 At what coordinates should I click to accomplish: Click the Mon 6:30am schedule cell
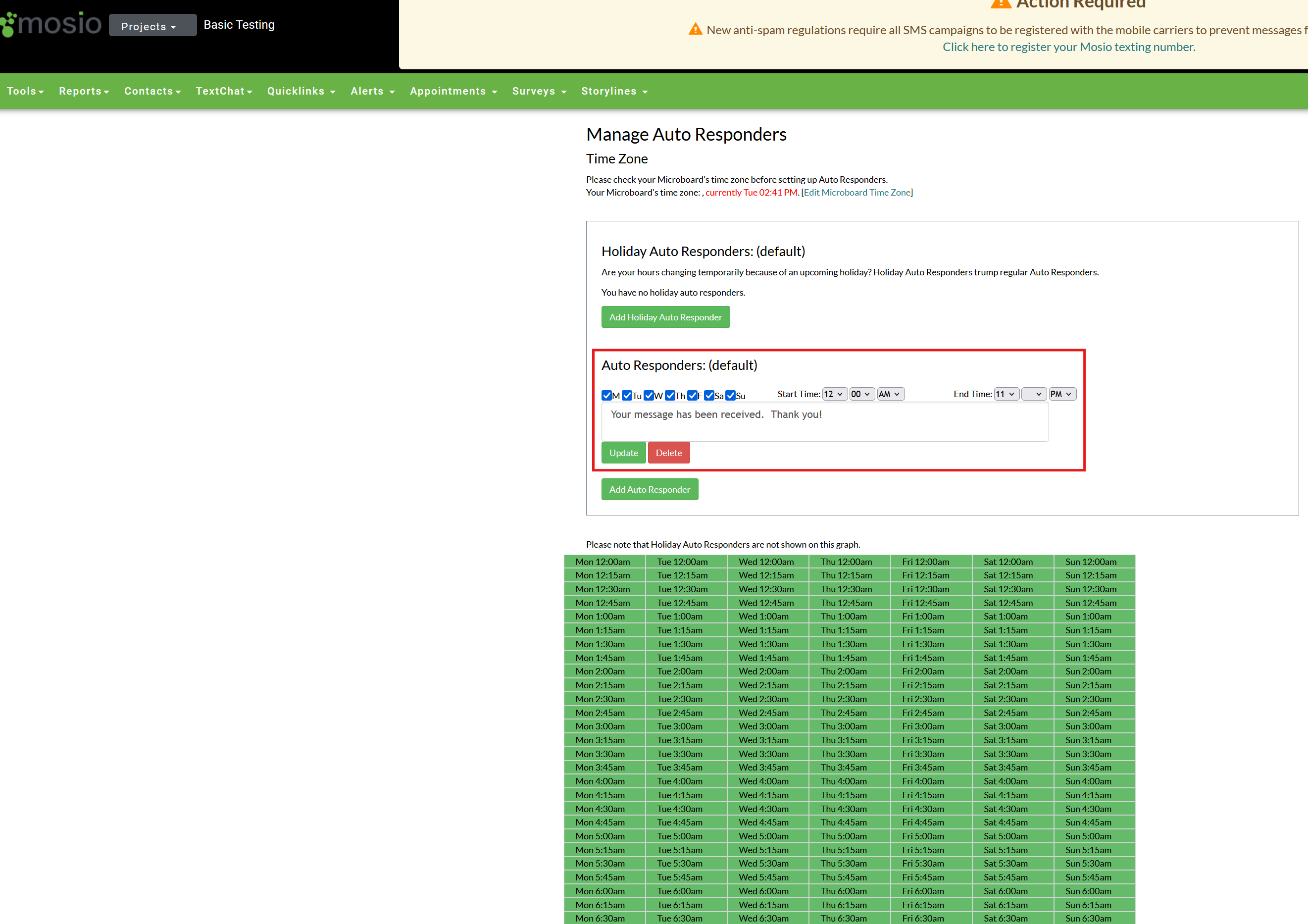click(x=604, y=918)
